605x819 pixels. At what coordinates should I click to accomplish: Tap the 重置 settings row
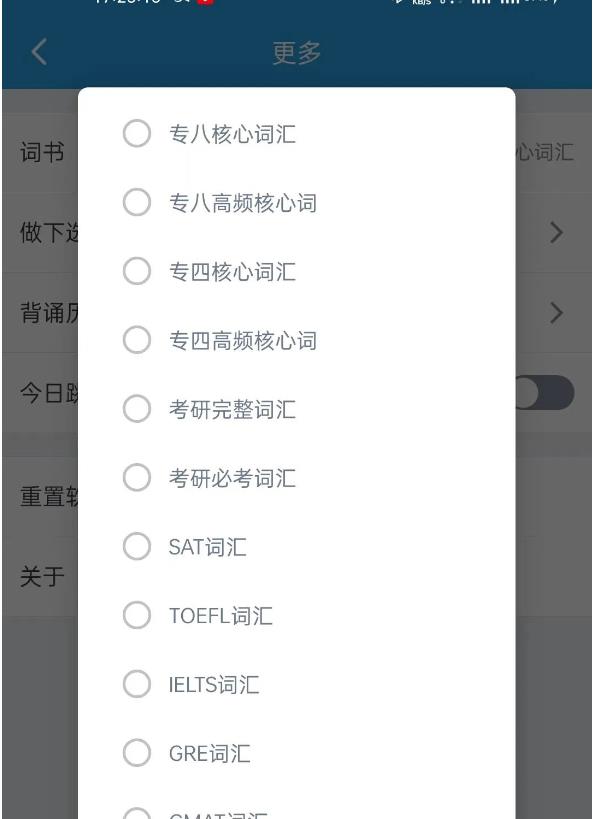click(297, 497)
